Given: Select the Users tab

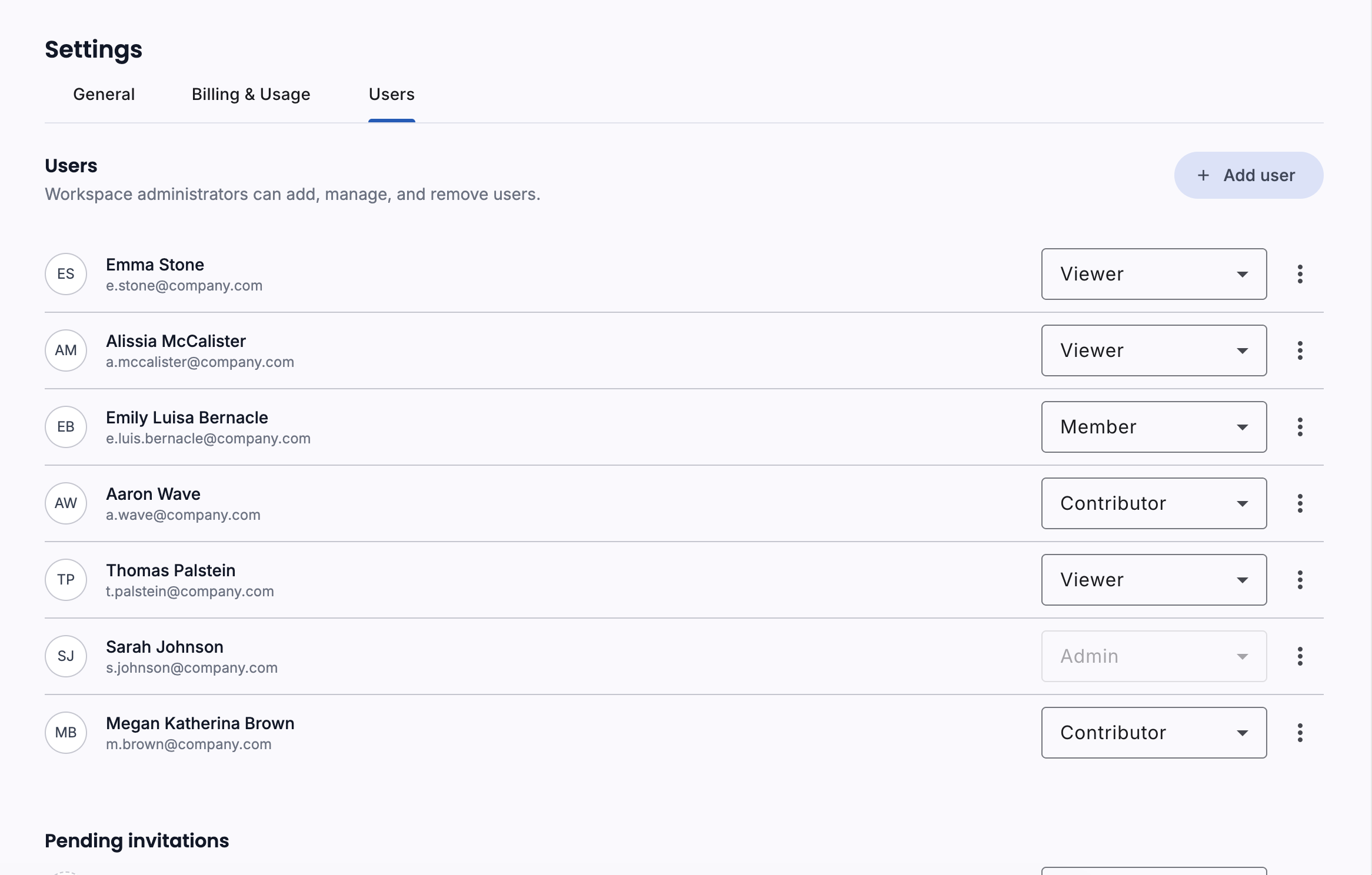Looking at the screenshot, I should [x=391, y=94].
